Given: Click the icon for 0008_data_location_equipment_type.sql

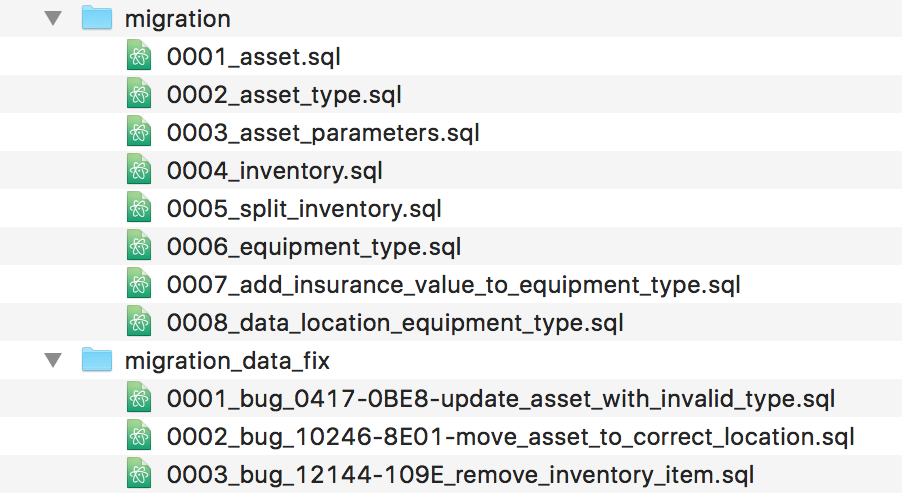Looking at the screenshot, I should (x=139, y=323).
